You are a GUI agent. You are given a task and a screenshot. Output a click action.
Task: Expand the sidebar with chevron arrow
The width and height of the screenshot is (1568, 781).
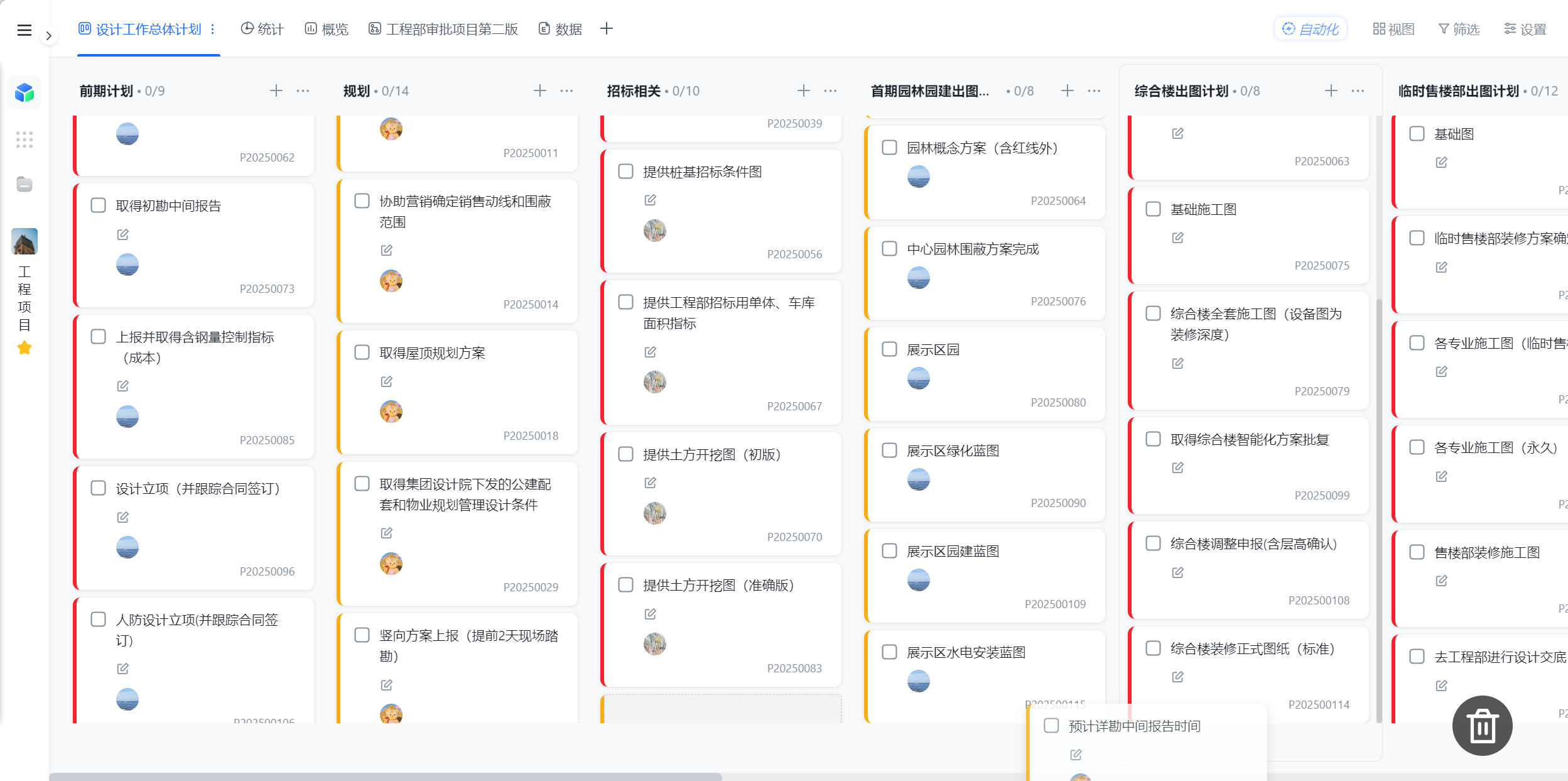coord(48,36)
